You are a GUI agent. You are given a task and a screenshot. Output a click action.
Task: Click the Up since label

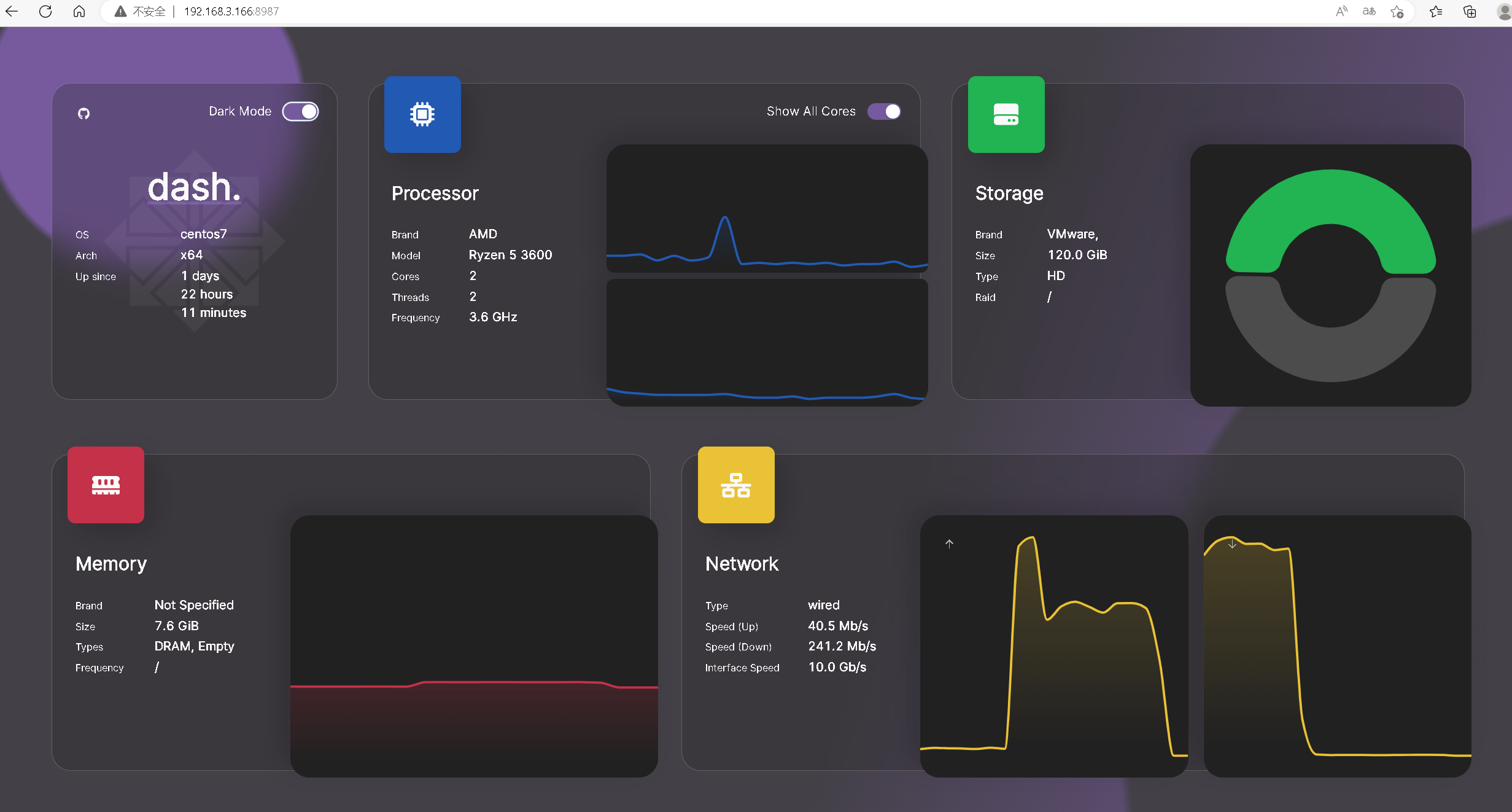coord(96,276)
